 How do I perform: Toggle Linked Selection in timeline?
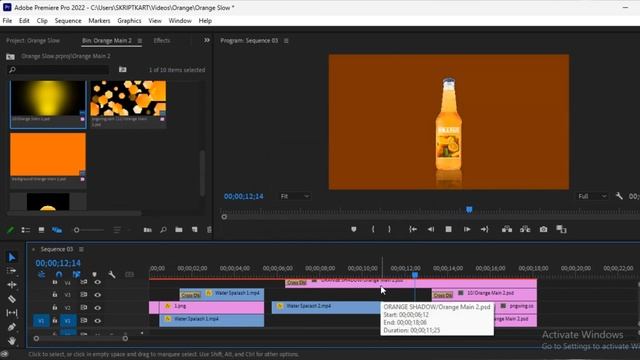pyautogui.click(x=76, y=274)
